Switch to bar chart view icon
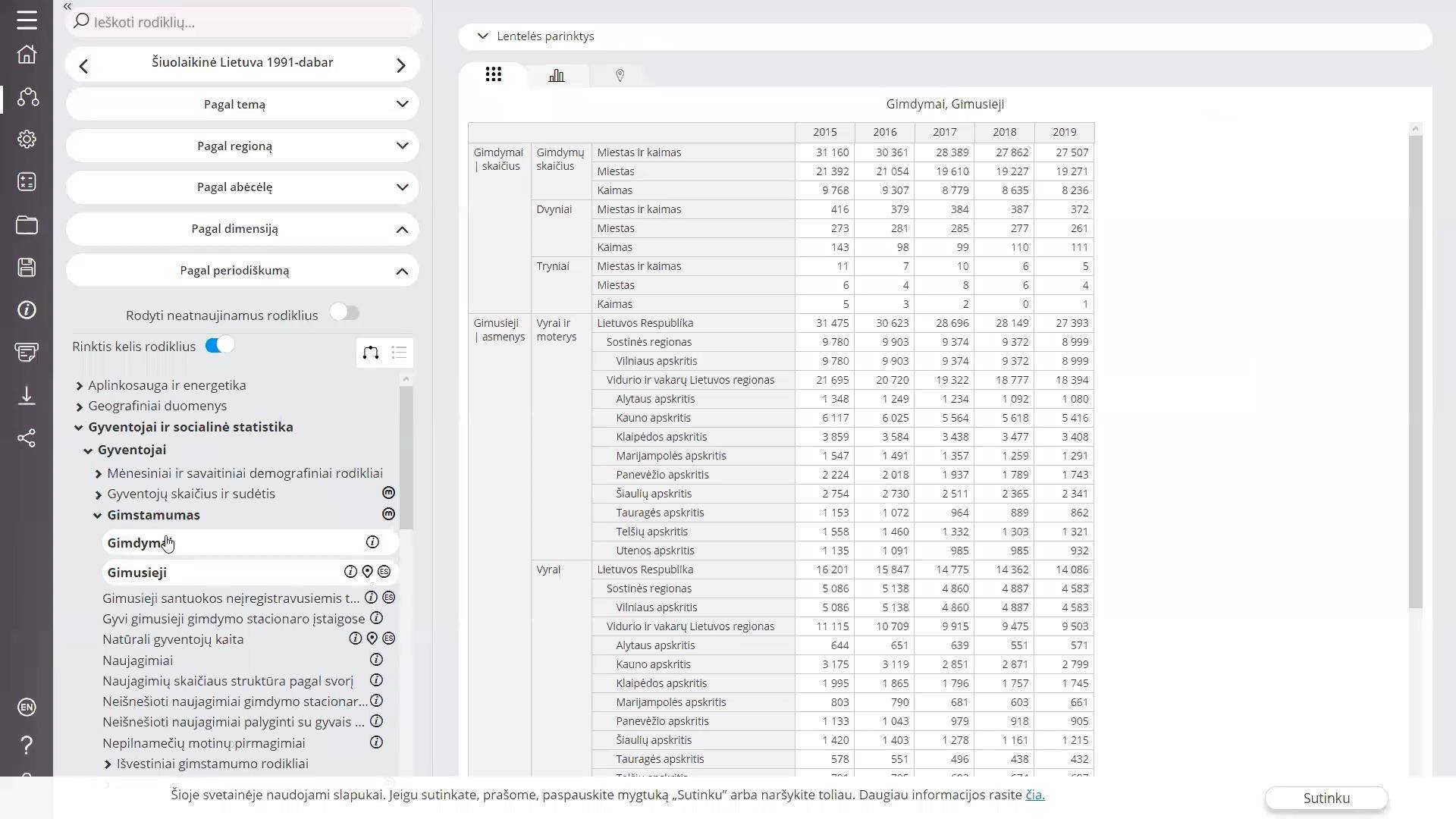 557,75
